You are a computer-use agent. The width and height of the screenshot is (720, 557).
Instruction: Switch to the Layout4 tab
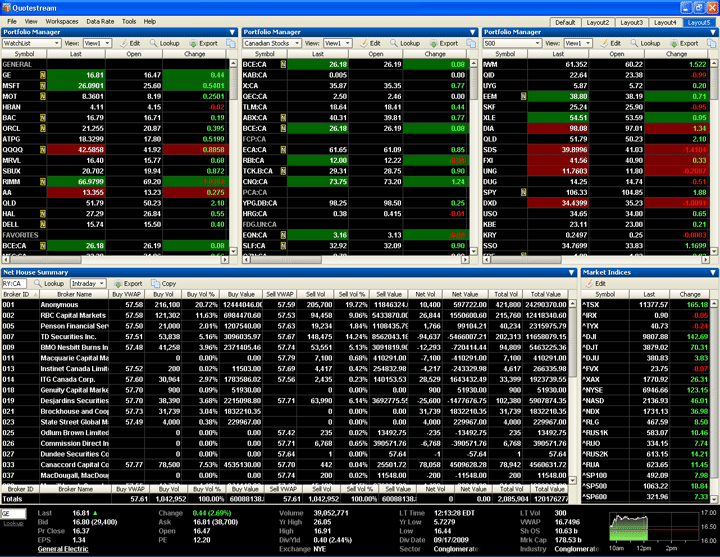pos(665,23)
